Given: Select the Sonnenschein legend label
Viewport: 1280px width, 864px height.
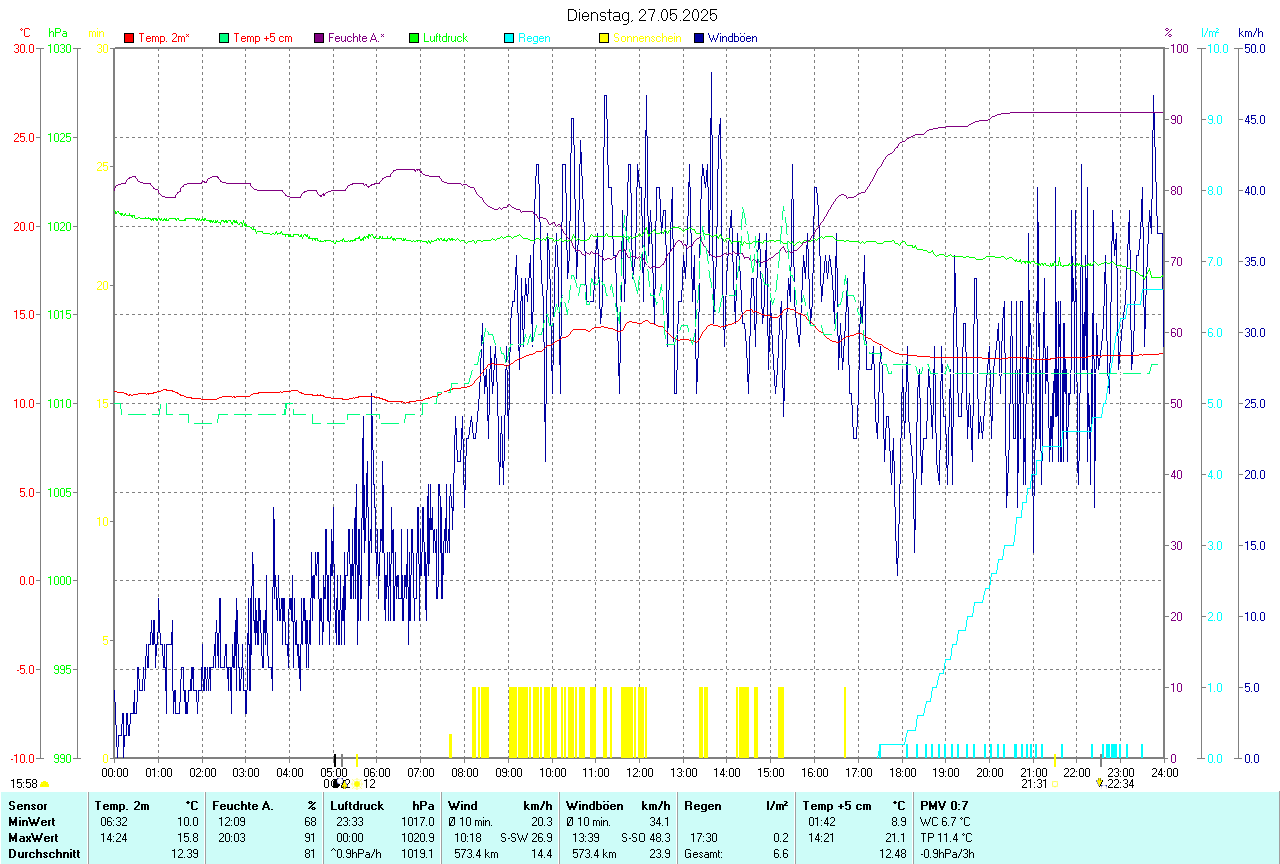Looking at the screenshot, I should [648, 38].
